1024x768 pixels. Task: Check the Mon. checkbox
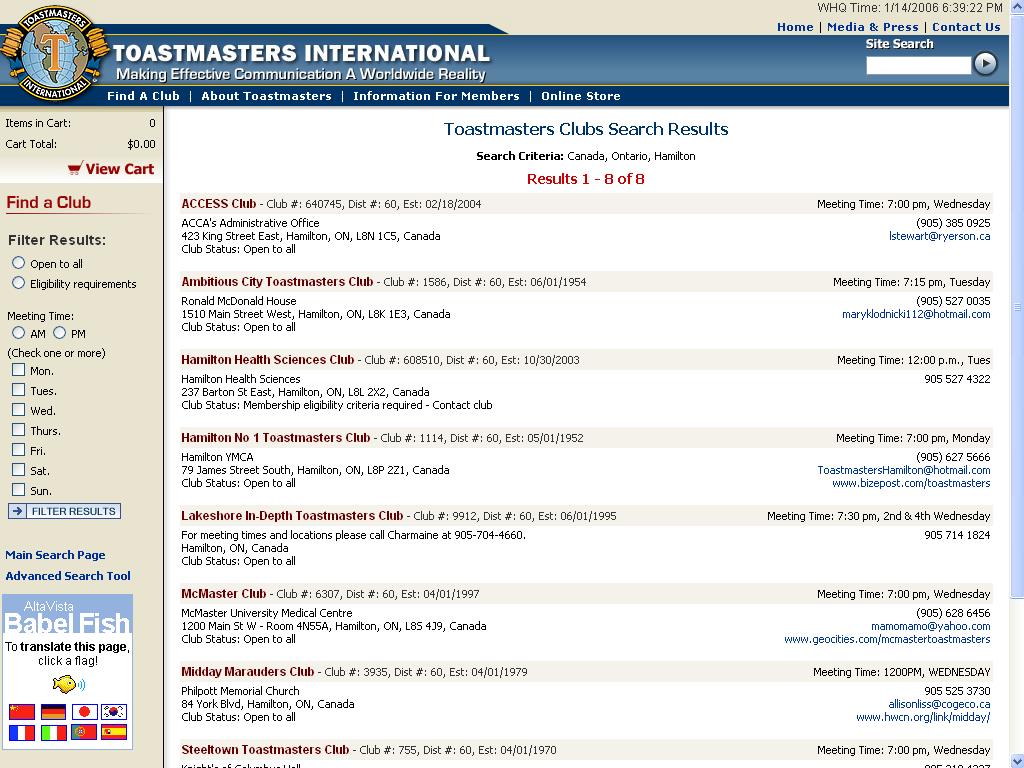pos(18,370)
